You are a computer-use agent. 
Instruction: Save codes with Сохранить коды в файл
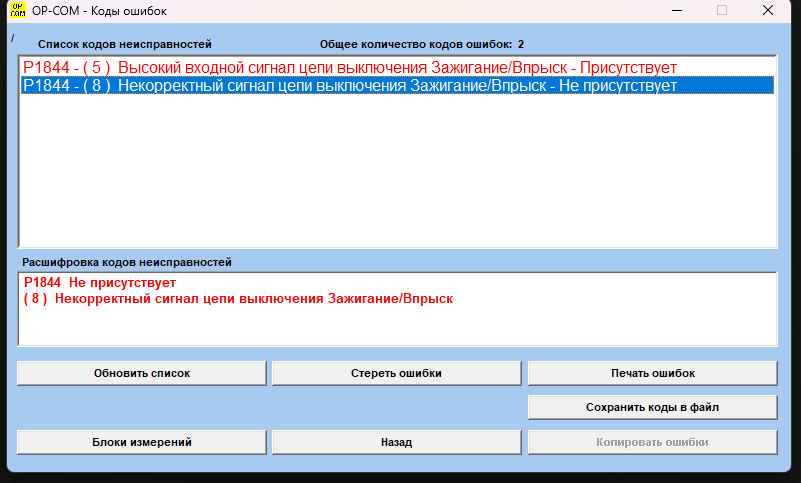click(x=652, y=407)
